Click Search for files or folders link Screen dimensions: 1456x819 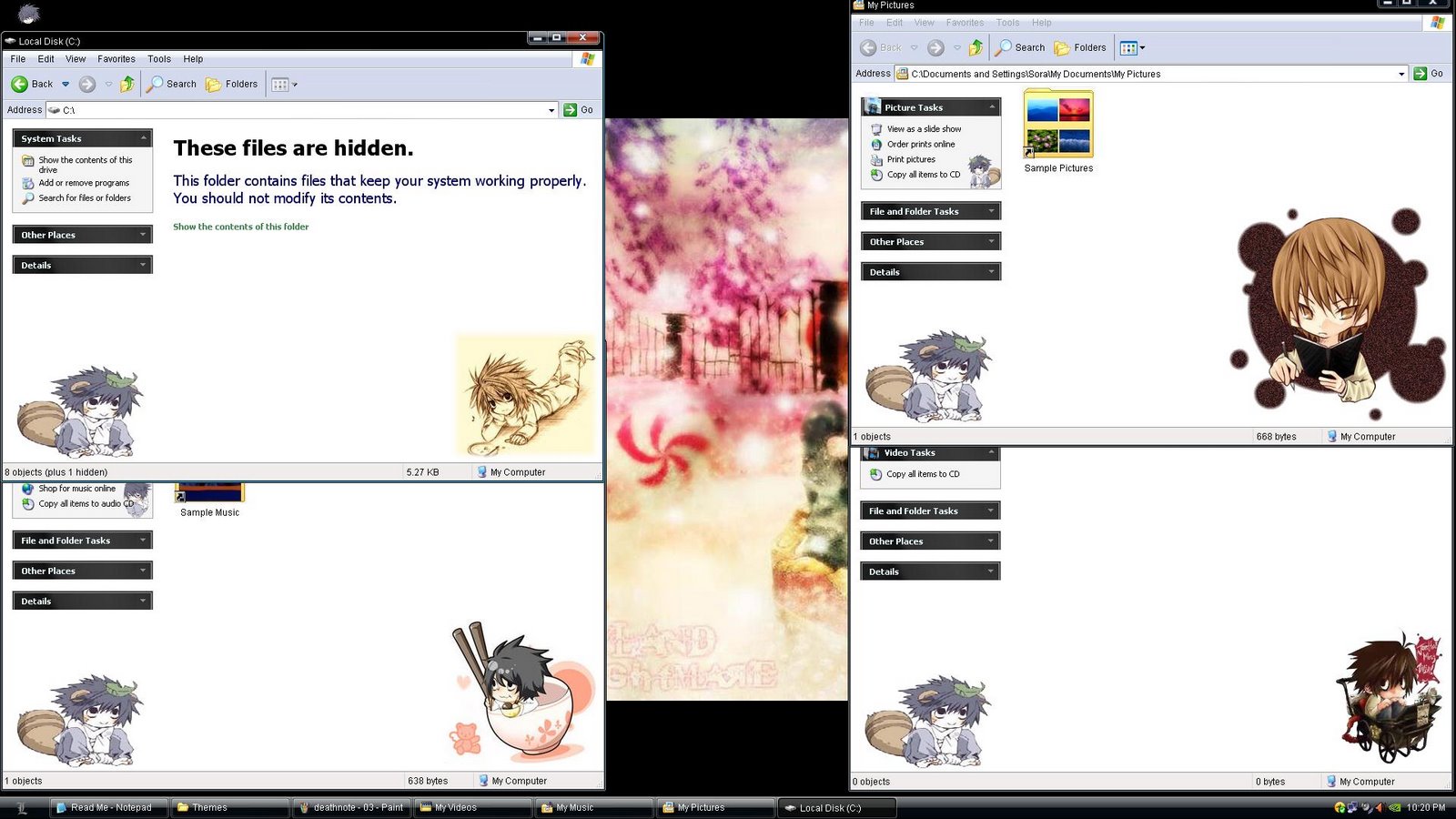[85, 198]
